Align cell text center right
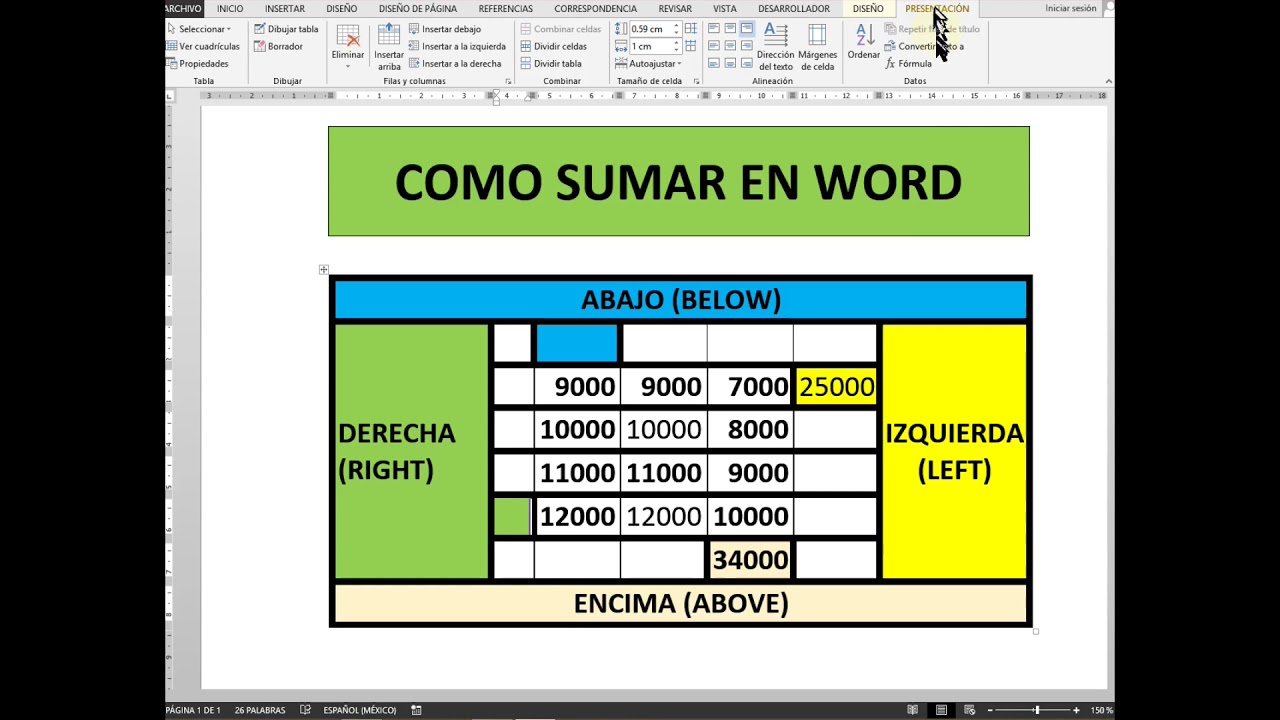The width and height of the screenshot is (1280, 720). pos(746,46)
